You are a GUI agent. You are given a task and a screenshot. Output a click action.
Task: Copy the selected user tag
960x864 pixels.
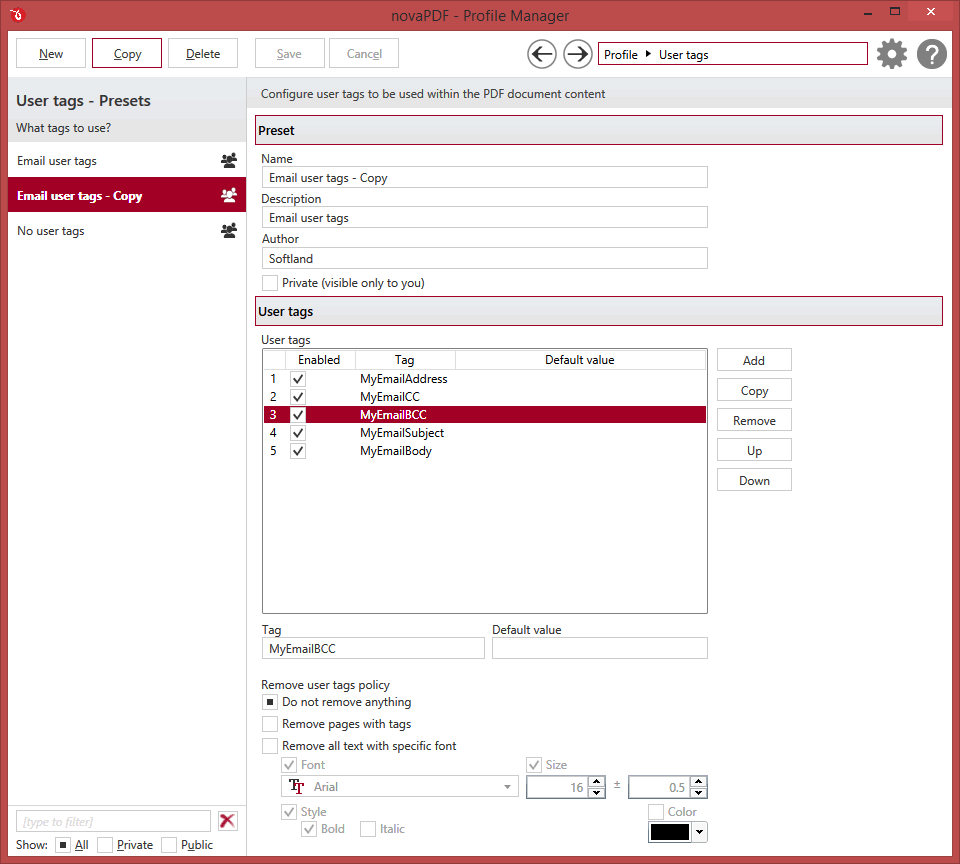click(x=754, y=390)
